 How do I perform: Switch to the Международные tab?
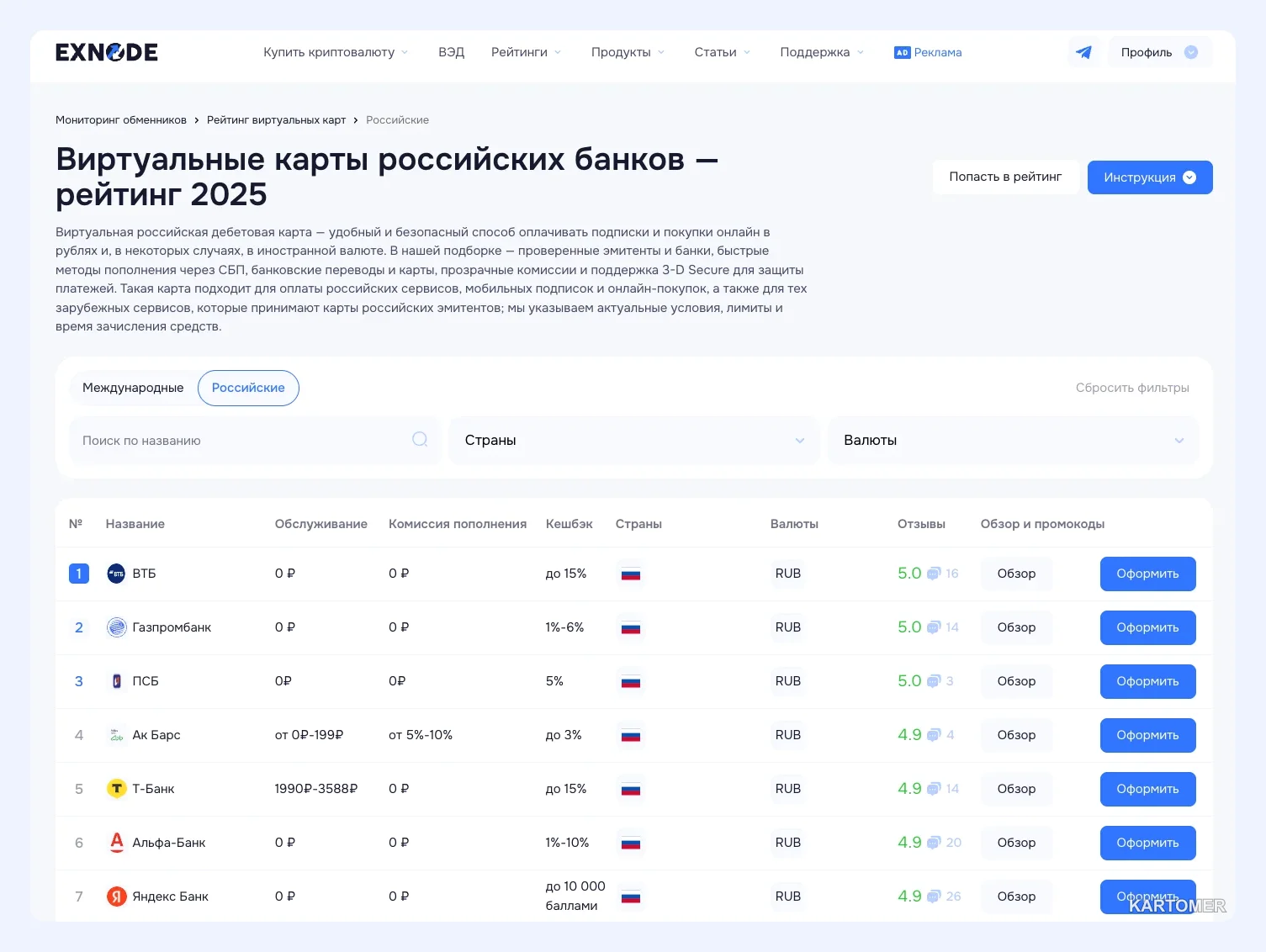point(133,388)
